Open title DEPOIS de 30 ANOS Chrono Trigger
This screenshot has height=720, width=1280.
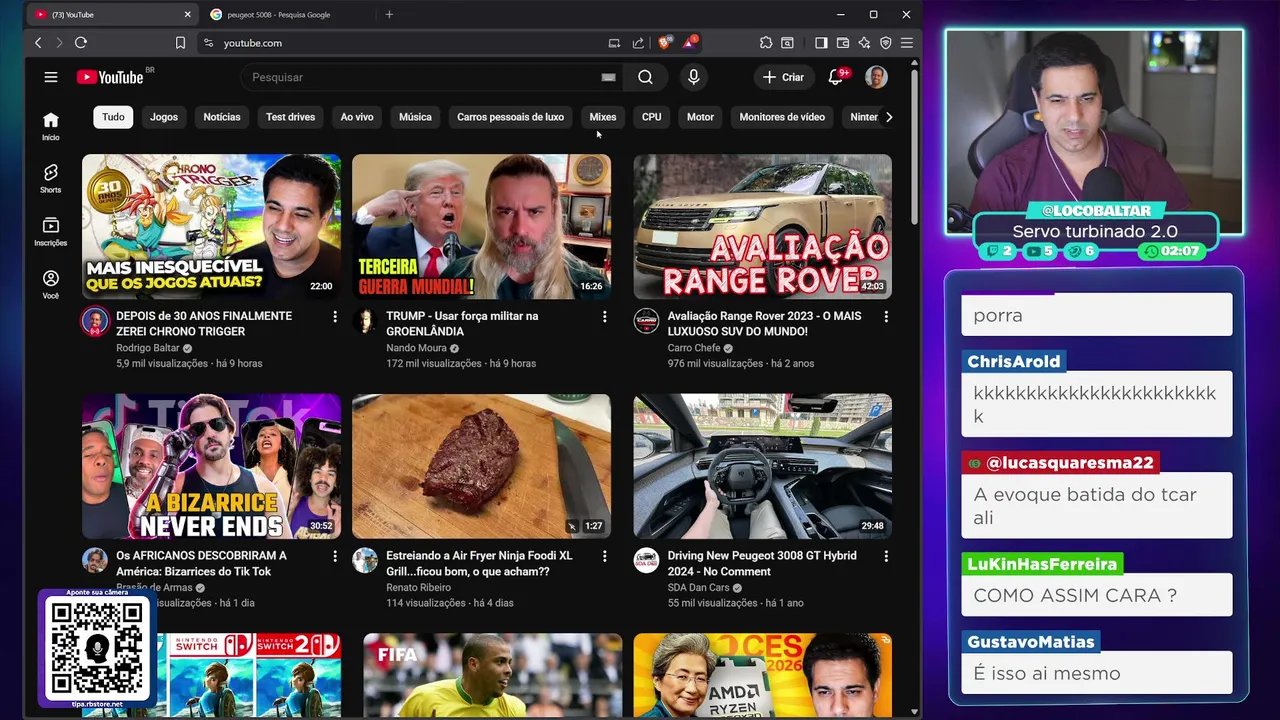tap(204, 323)
